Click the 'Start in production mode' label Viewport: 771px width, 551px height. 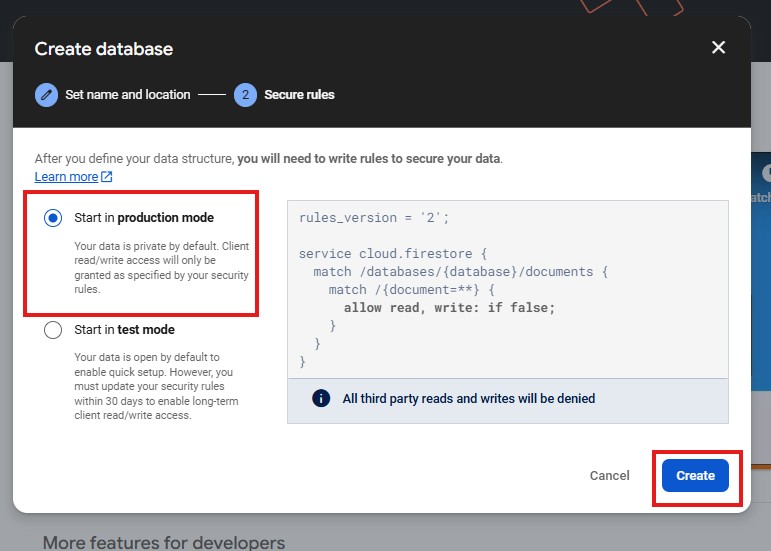pyautogui.click(x=144, y=218)
